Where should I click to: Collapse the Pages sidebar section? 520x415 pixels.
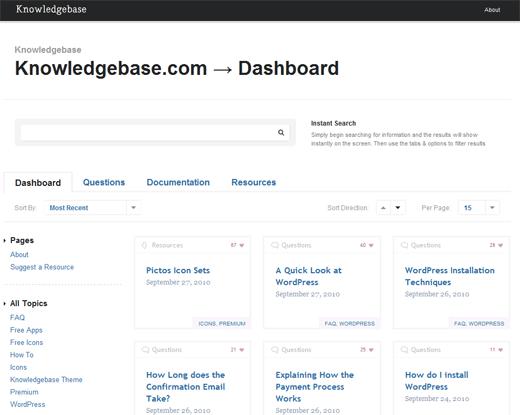(5, 240)
